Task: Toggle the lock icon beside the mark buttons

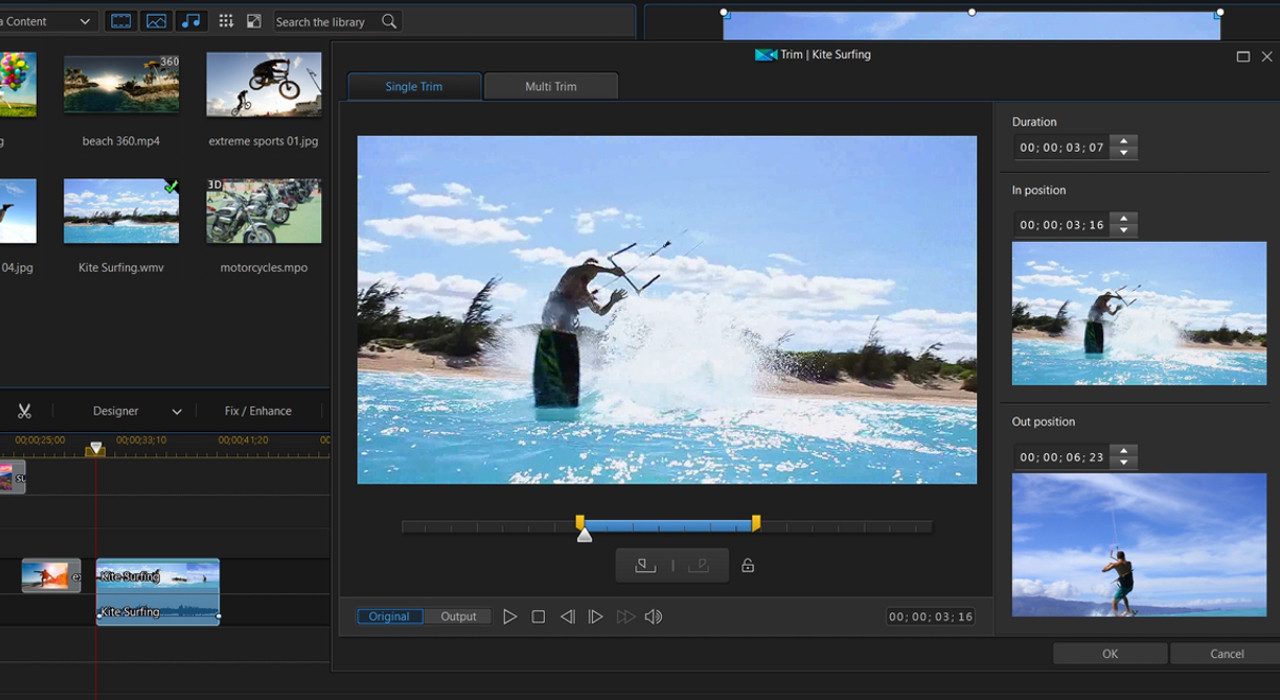Action: pos(748,566)
